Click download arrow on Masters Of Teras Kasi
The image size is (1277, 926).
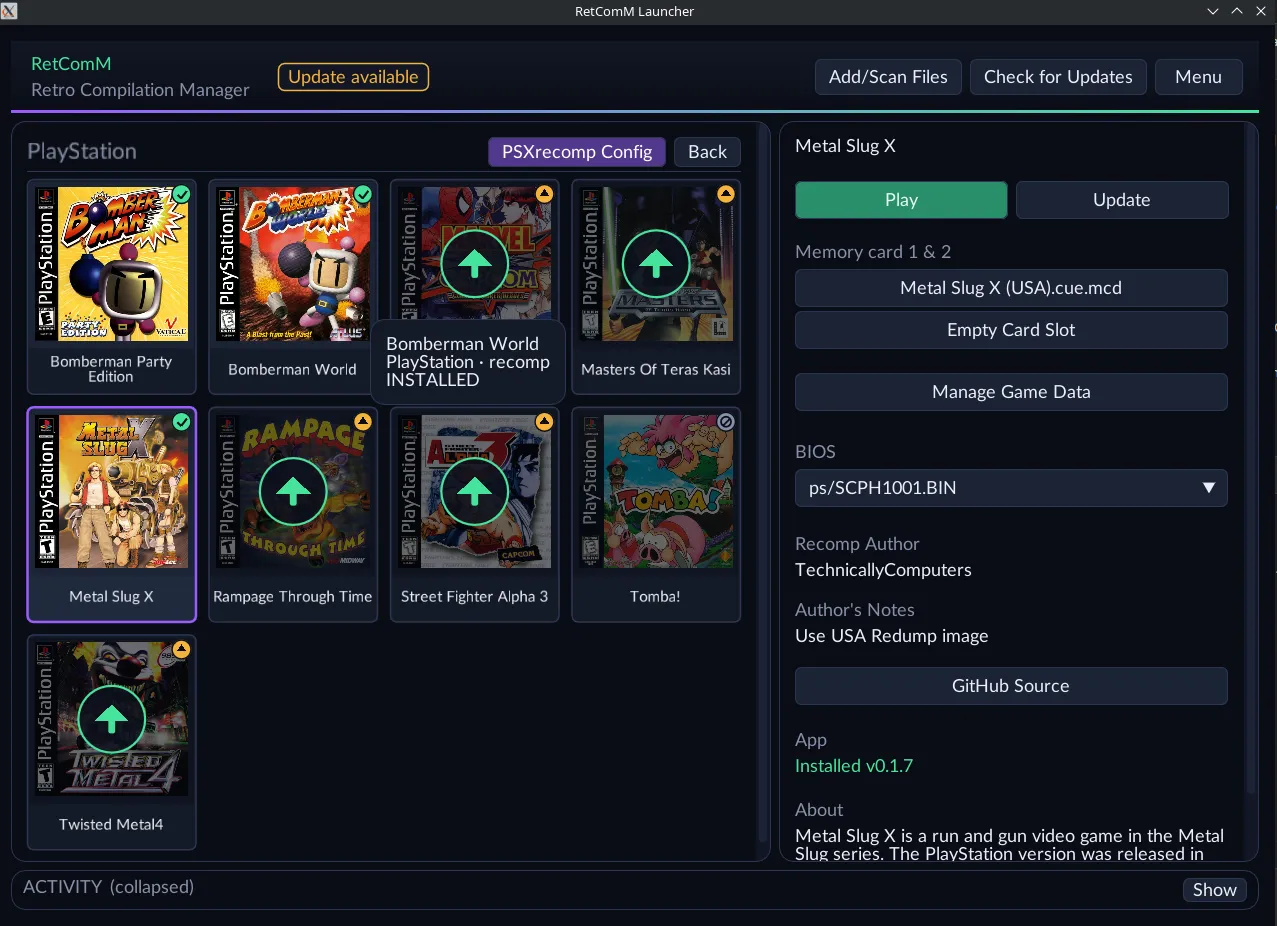pos(656,264)
